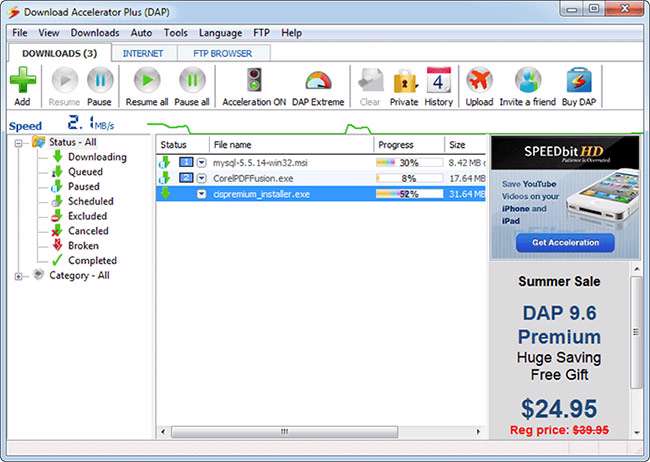Switch to the FTP BROWSER tab
Screen dimensions: 650x462
click(x=223, y=53)
